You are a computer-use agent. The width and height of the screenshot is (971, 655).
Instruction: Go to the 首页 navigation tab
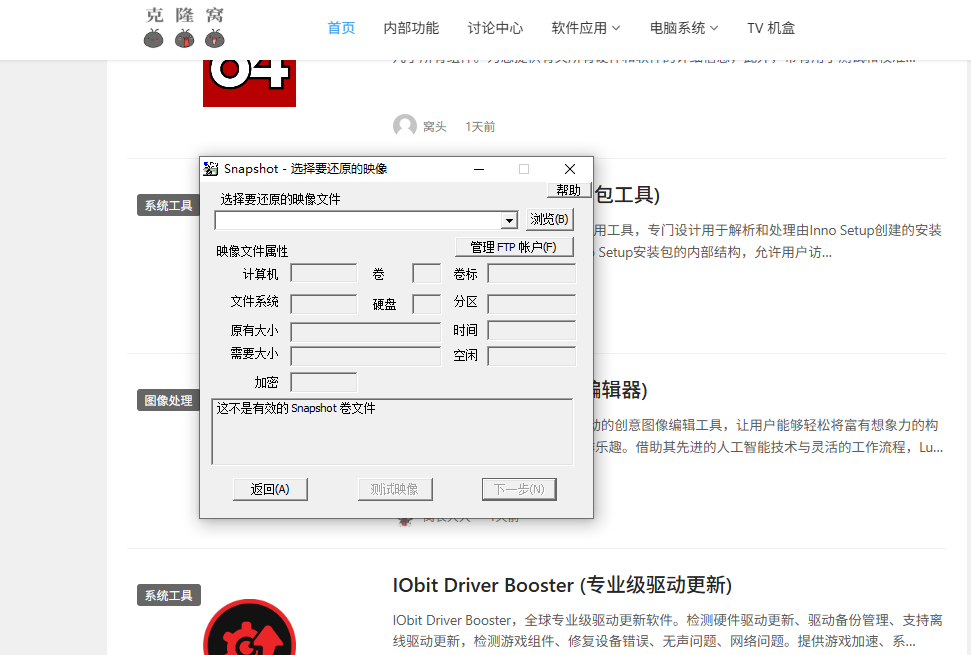point(341,28)
